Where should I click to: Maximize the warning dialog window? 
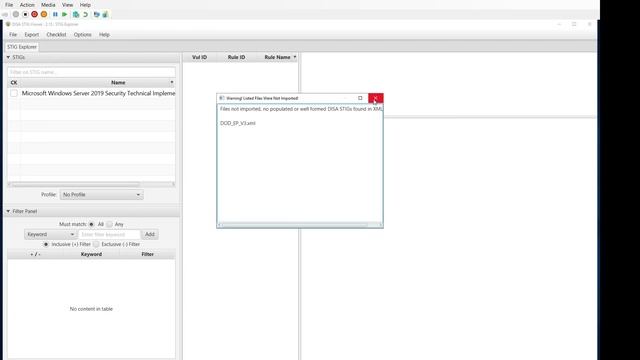360,98
